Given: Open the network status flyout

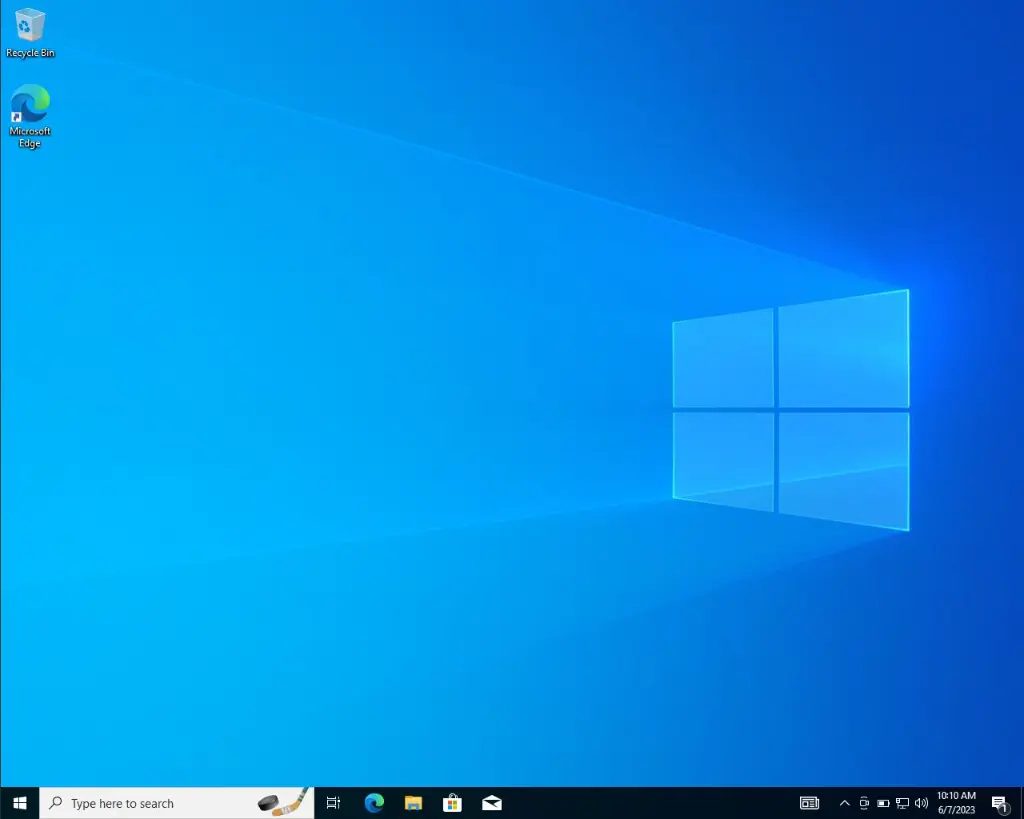Looking at the screenshot, I should [901, 803].
